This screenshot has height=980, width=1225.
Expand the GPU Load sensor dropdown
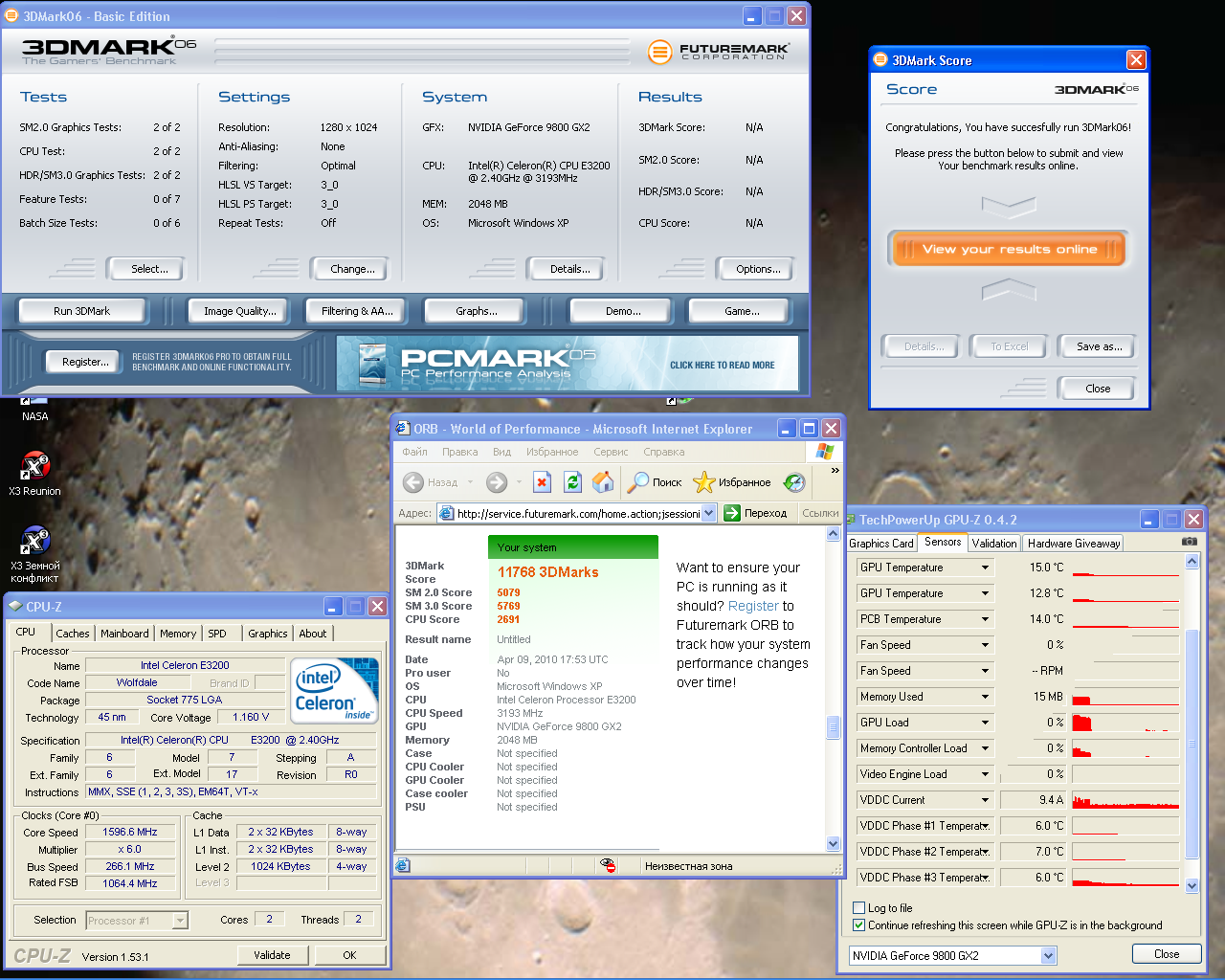[985, 723]
